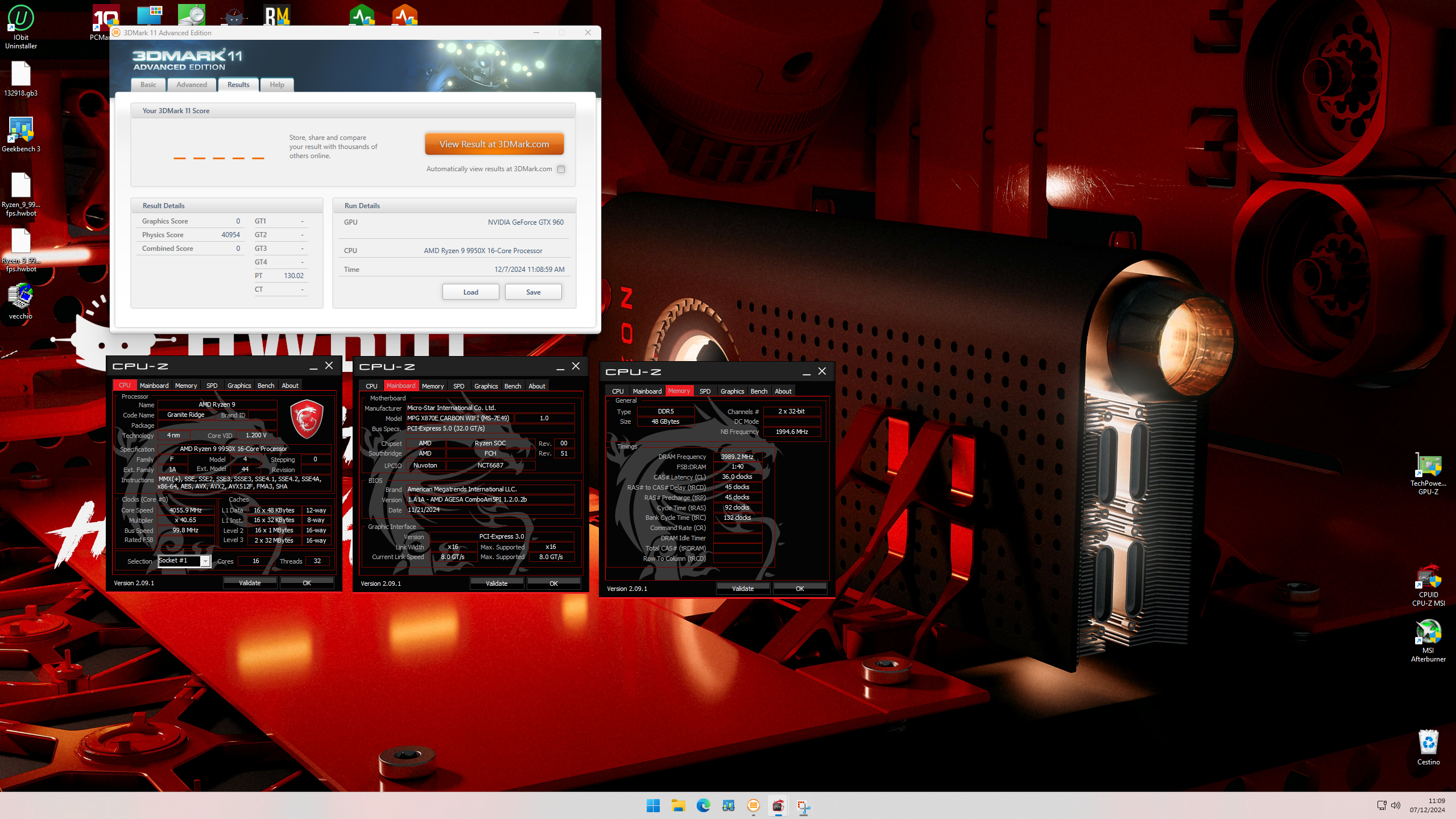Open the 132918.gb3 file on desktop
This screenshot has width=1456, height=819.
(21, 78)
